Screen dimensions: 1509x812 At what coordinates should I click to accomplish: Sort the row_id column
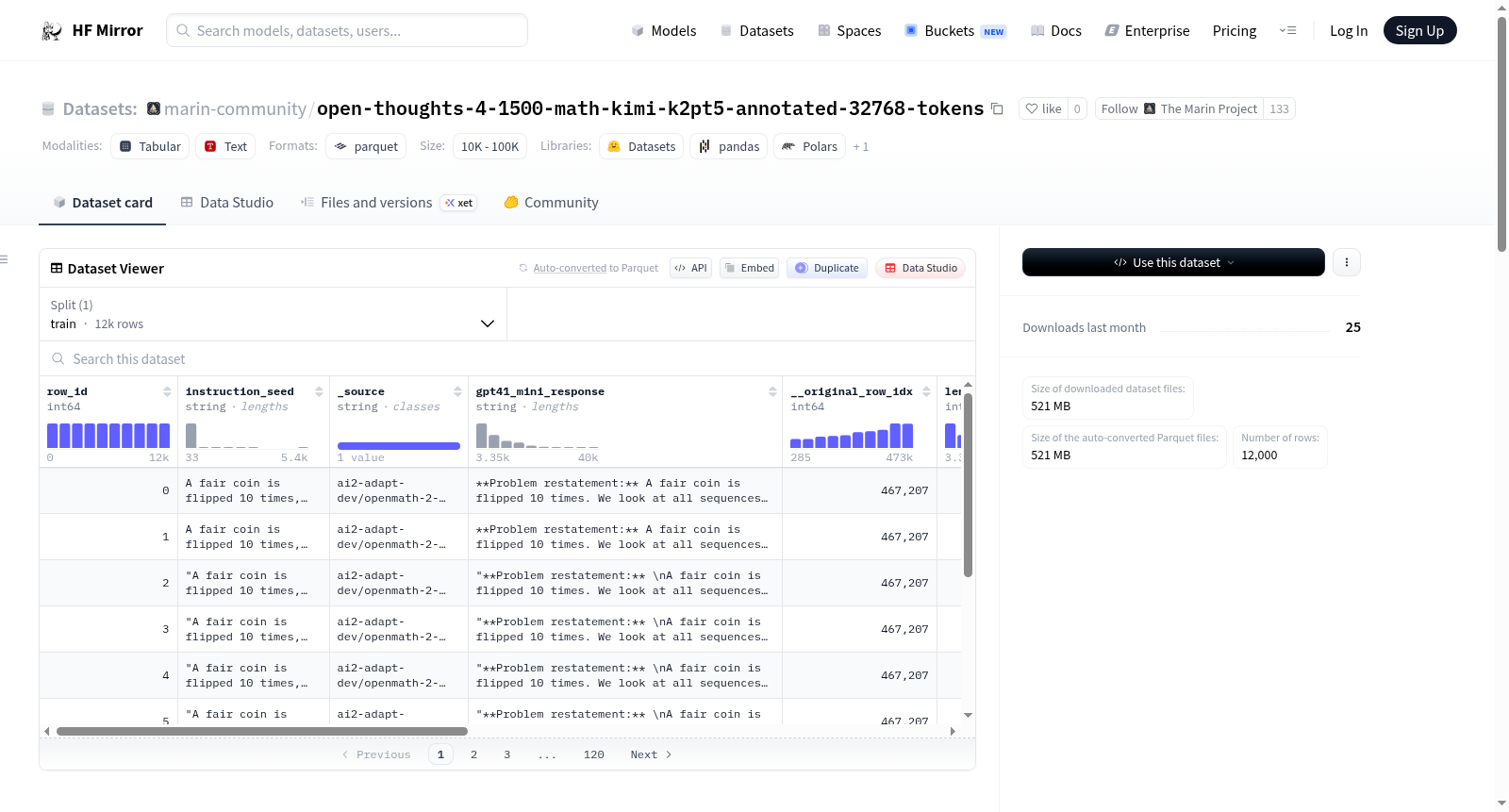[167, 391]
